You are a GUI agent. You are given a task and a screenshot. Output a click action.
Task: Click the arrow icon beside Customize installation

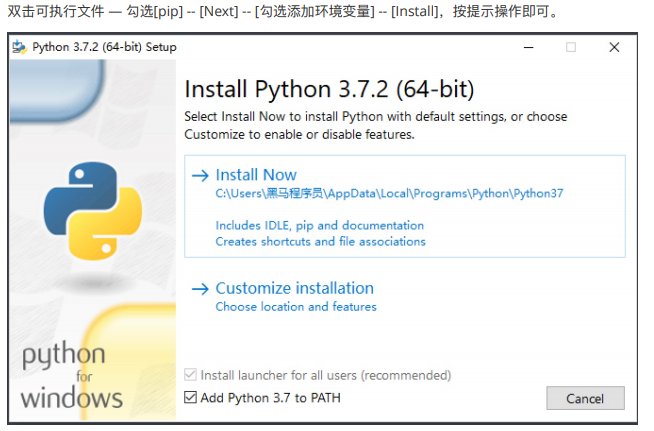pyautogui.click(x=199, y=288)
